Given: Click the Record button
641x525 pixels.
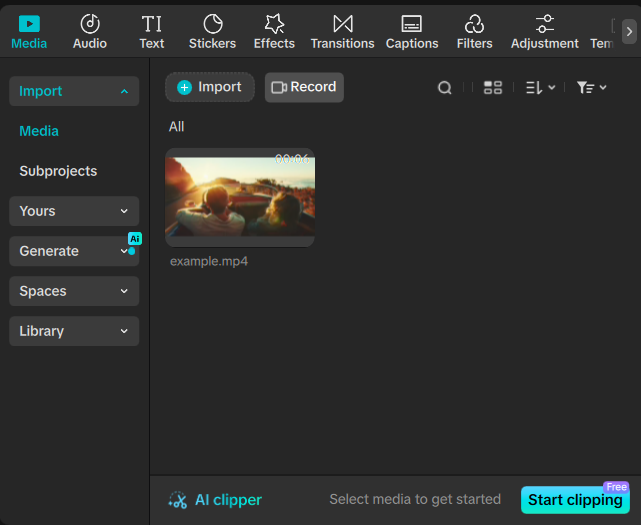Looking at the screenshot, I should coord(304,87).
